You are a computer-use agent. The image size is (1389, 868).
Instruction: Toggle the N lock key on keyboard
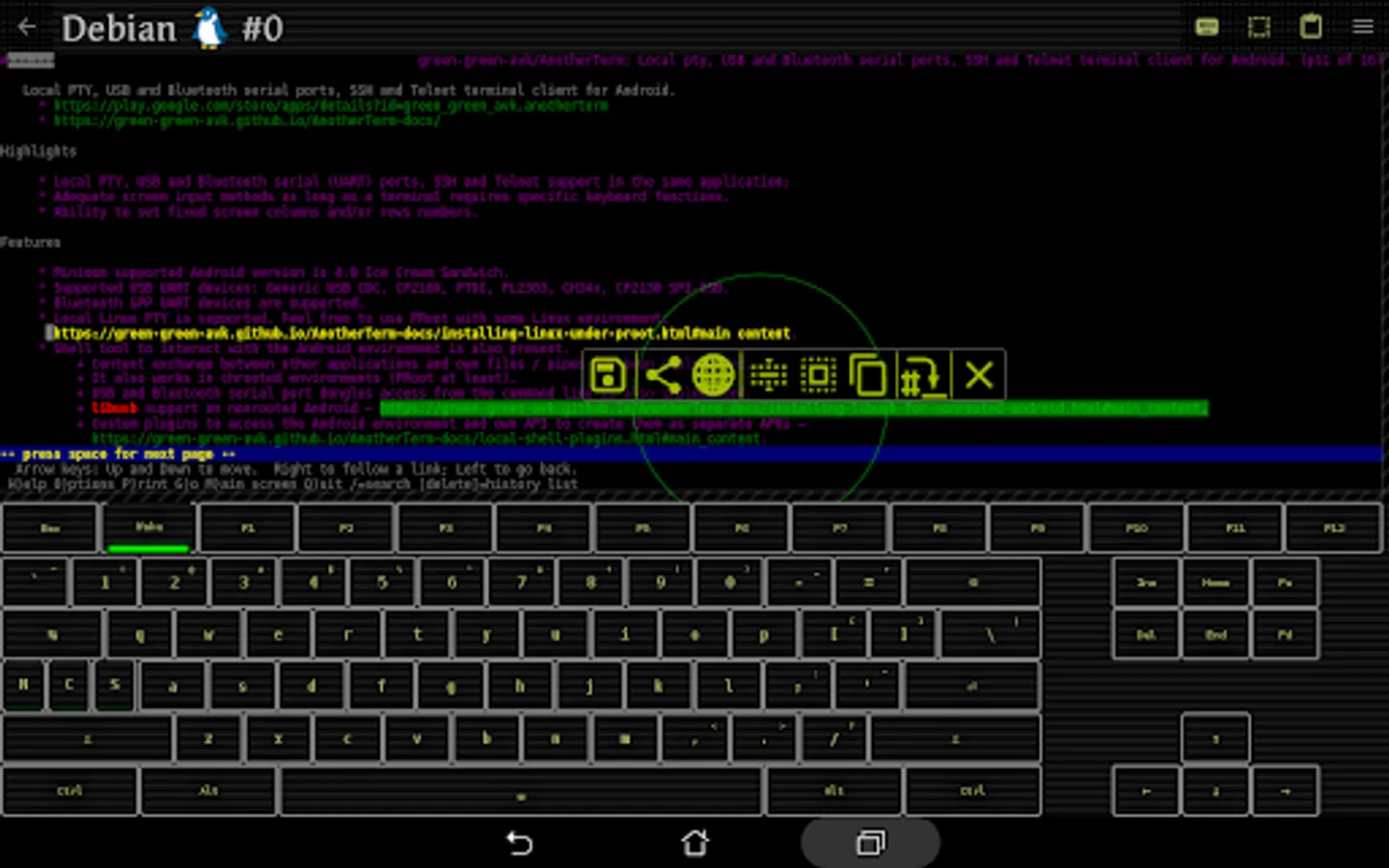click(x=23, y=685)
